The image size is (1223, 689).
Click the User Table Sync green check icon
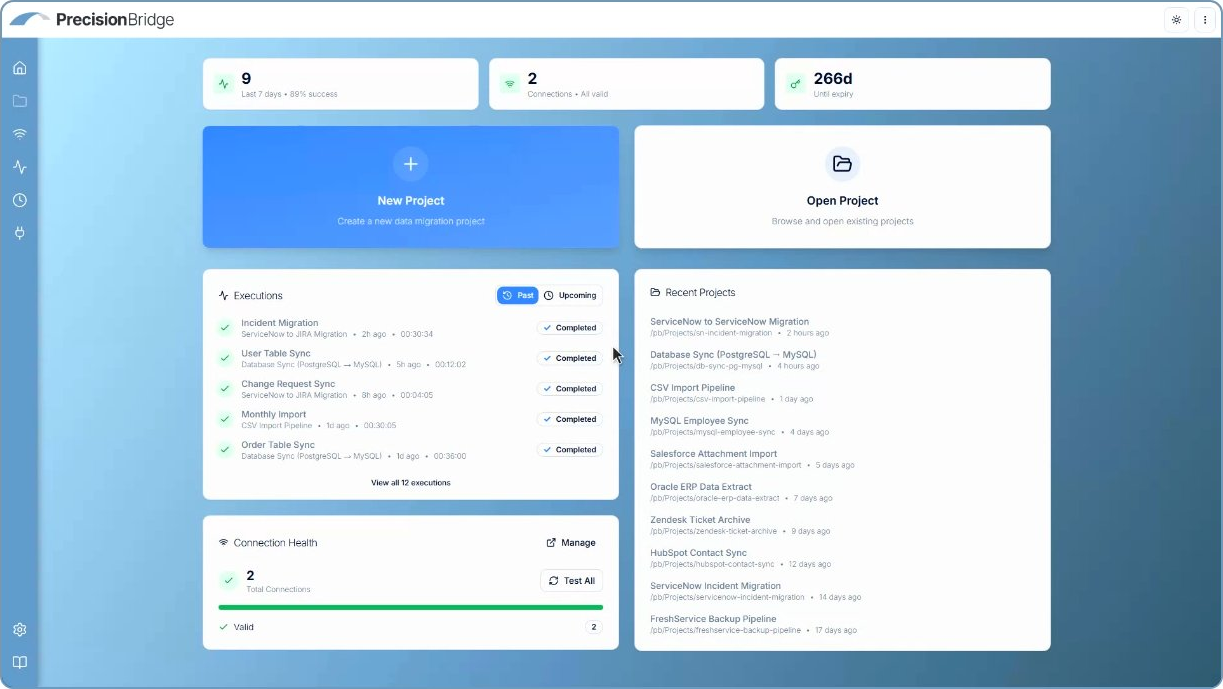[225, 358]
